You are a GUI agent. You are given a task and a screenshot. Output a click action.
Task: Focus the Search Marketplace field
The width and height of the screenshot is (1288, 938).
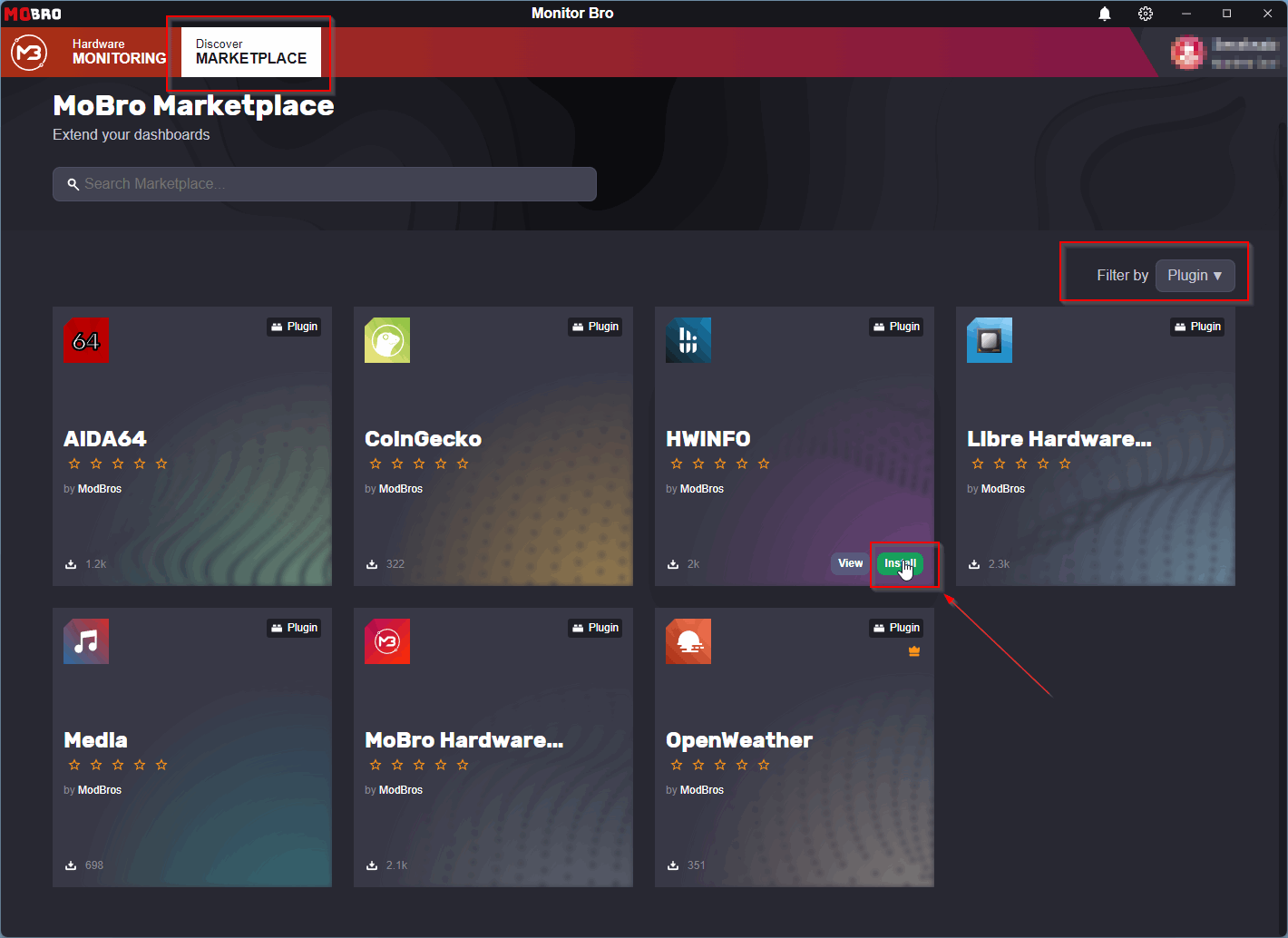tap(325, 184)
